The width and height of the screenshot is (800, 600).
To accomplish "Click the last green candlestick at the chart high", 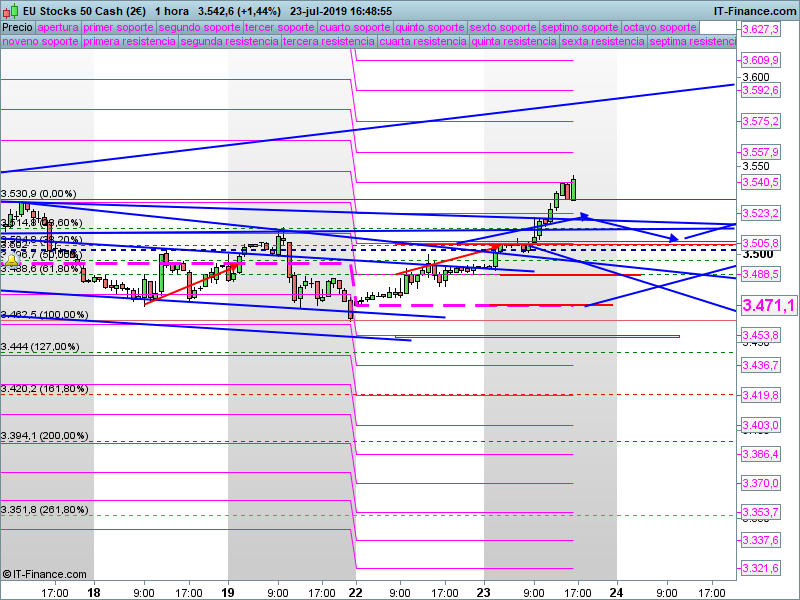I will [x=574, y=188].
